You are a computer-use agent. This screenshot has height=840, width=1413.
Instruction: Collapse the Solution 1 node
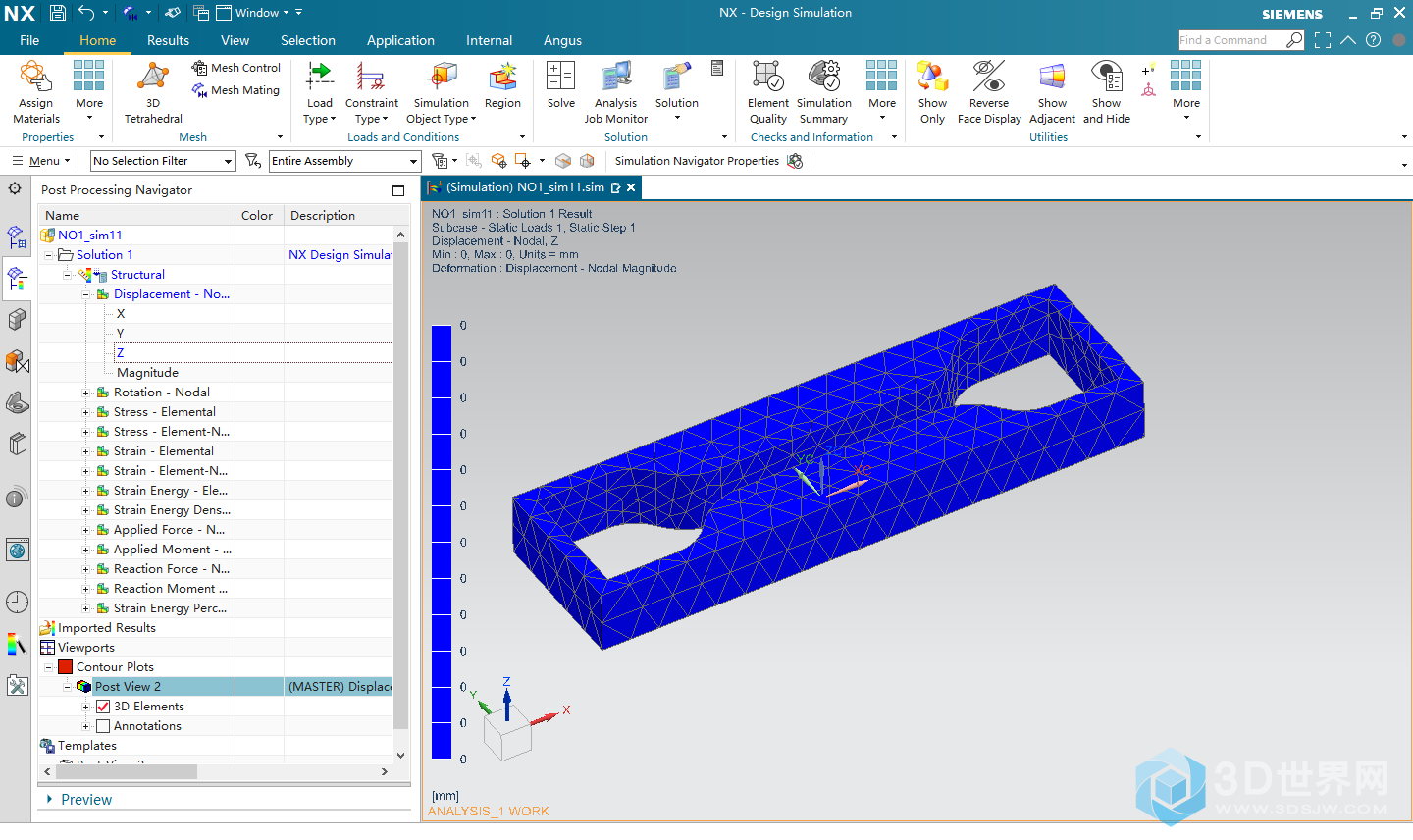point(48,255)
